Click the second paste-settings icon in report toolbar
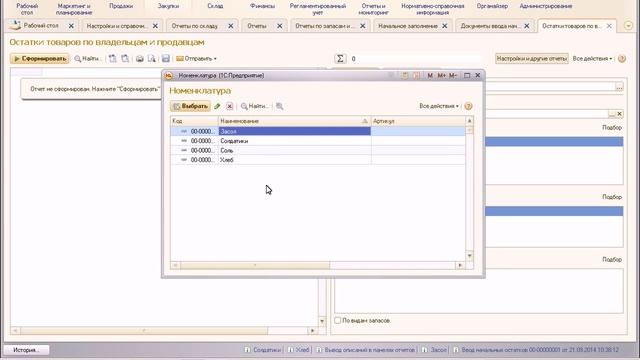 (125, 59)
